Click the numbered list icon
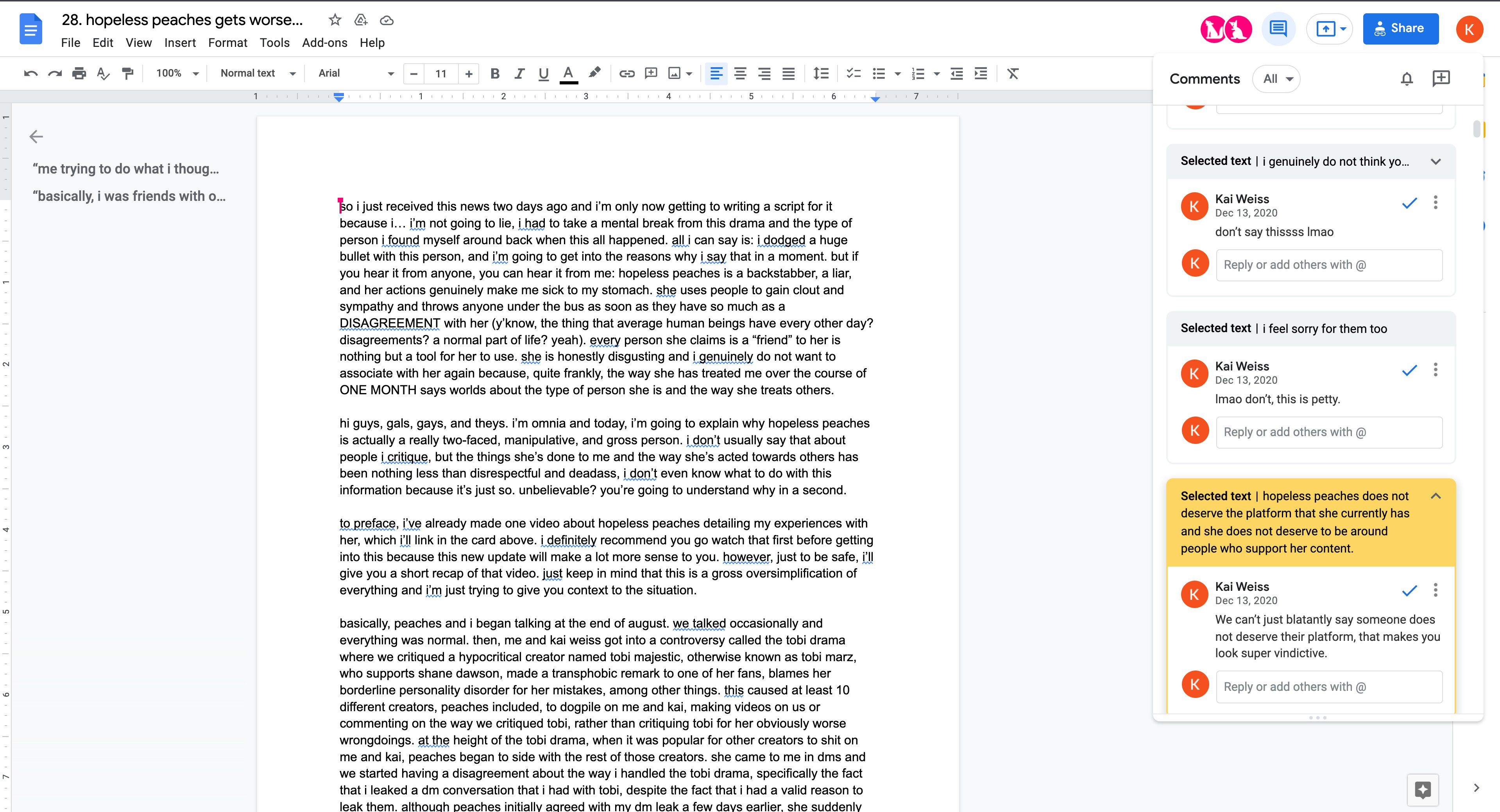Viewport: 1500px width, 812px height. 918,73
